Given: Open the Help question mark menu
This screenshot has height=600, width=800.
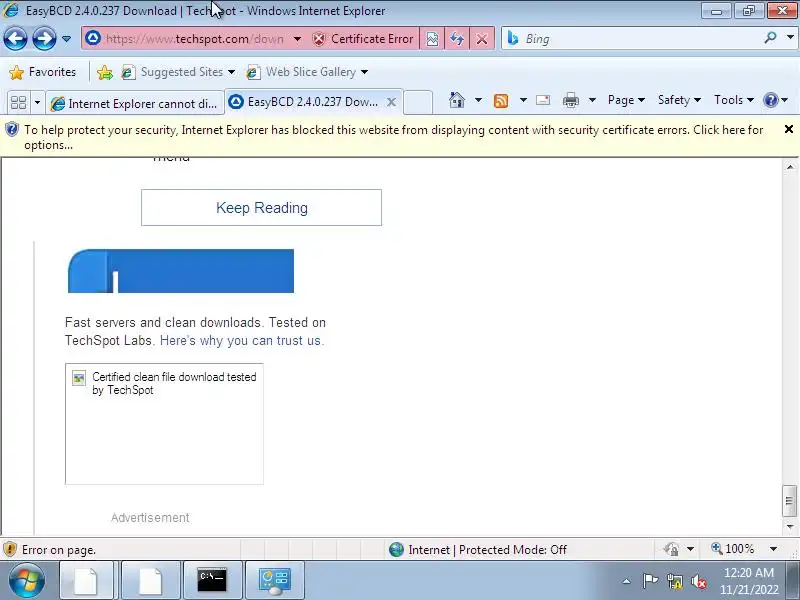Looking at the screenshot, I should coord(776,100).
